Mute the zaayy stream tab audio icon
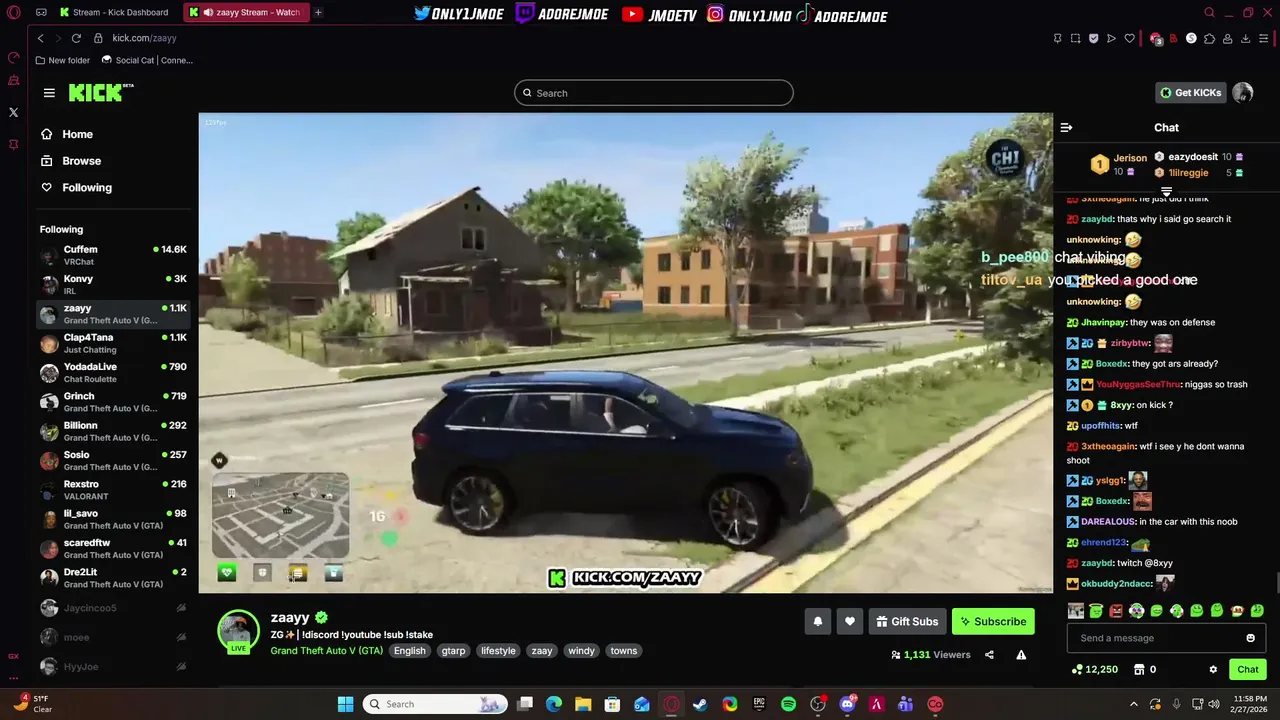This screenshot has height=720, width=1280. coord(208,13)
